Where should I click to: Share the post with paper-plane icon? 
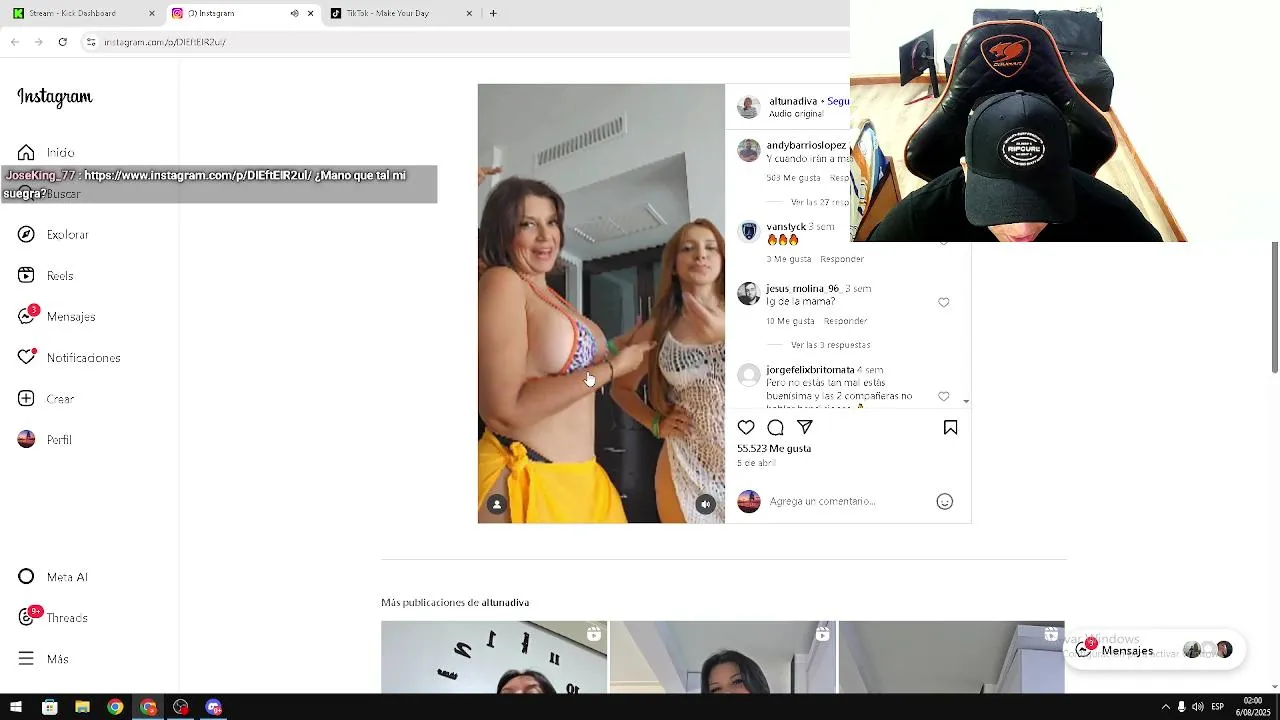[805, 427]
